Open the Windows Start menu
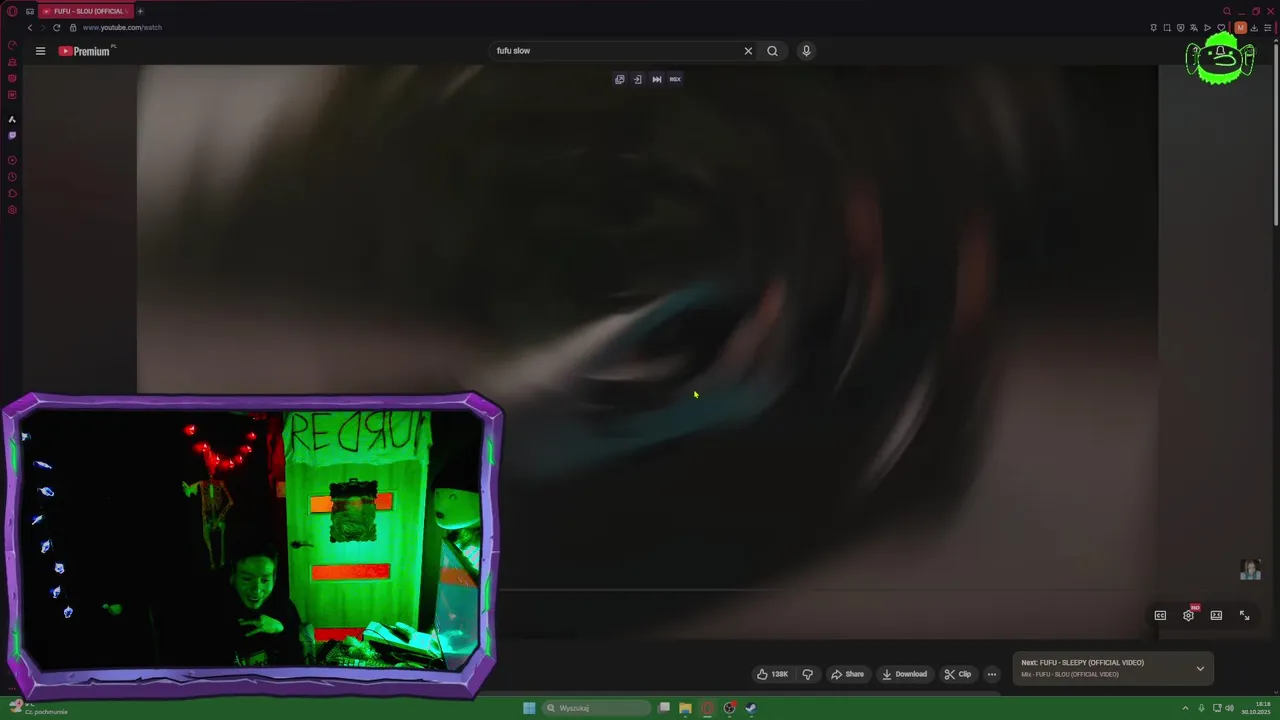1280x720 pixels. tap(529, 708)
